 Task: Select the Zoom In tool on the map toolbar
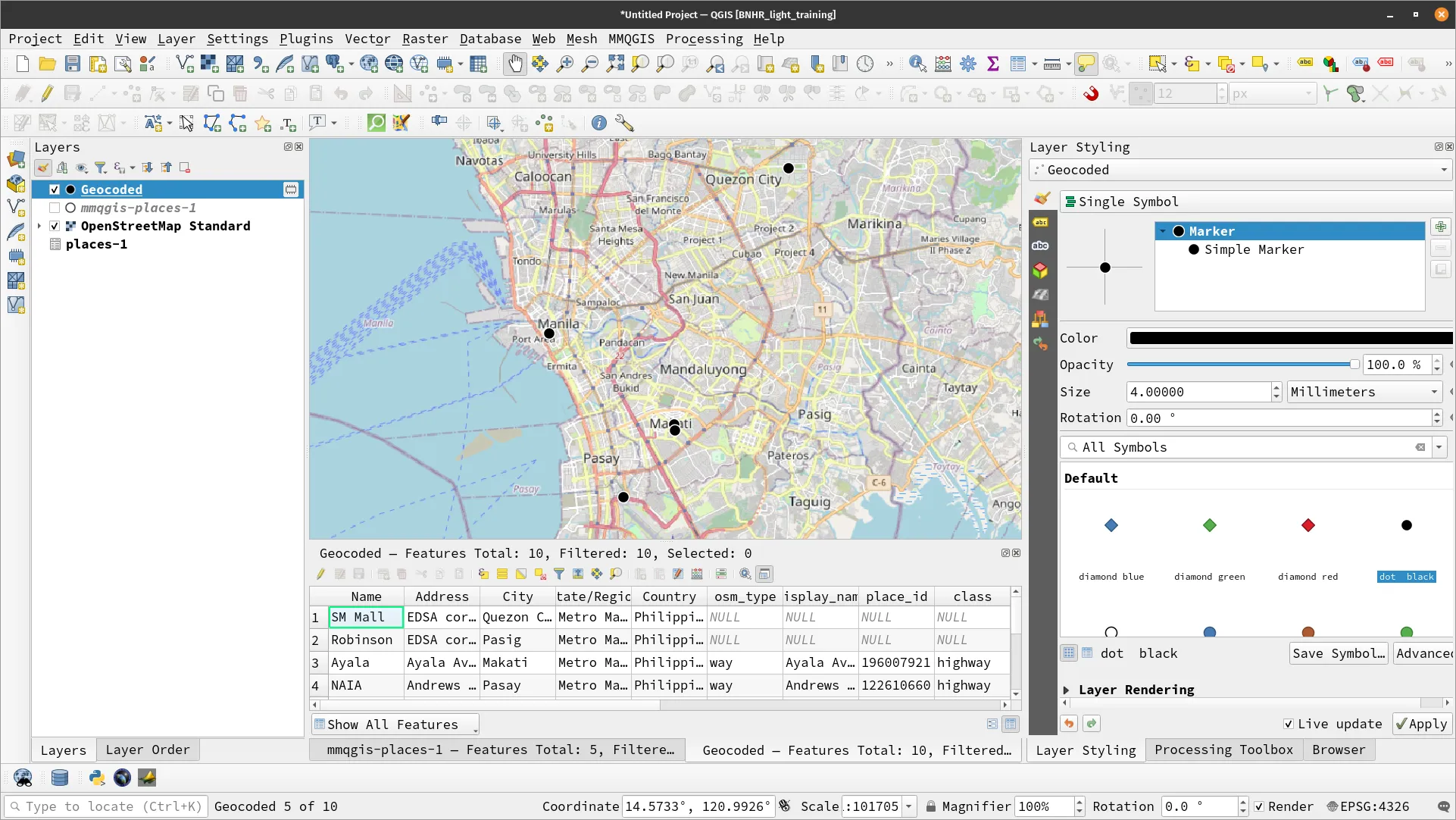[x=564, y=64]
